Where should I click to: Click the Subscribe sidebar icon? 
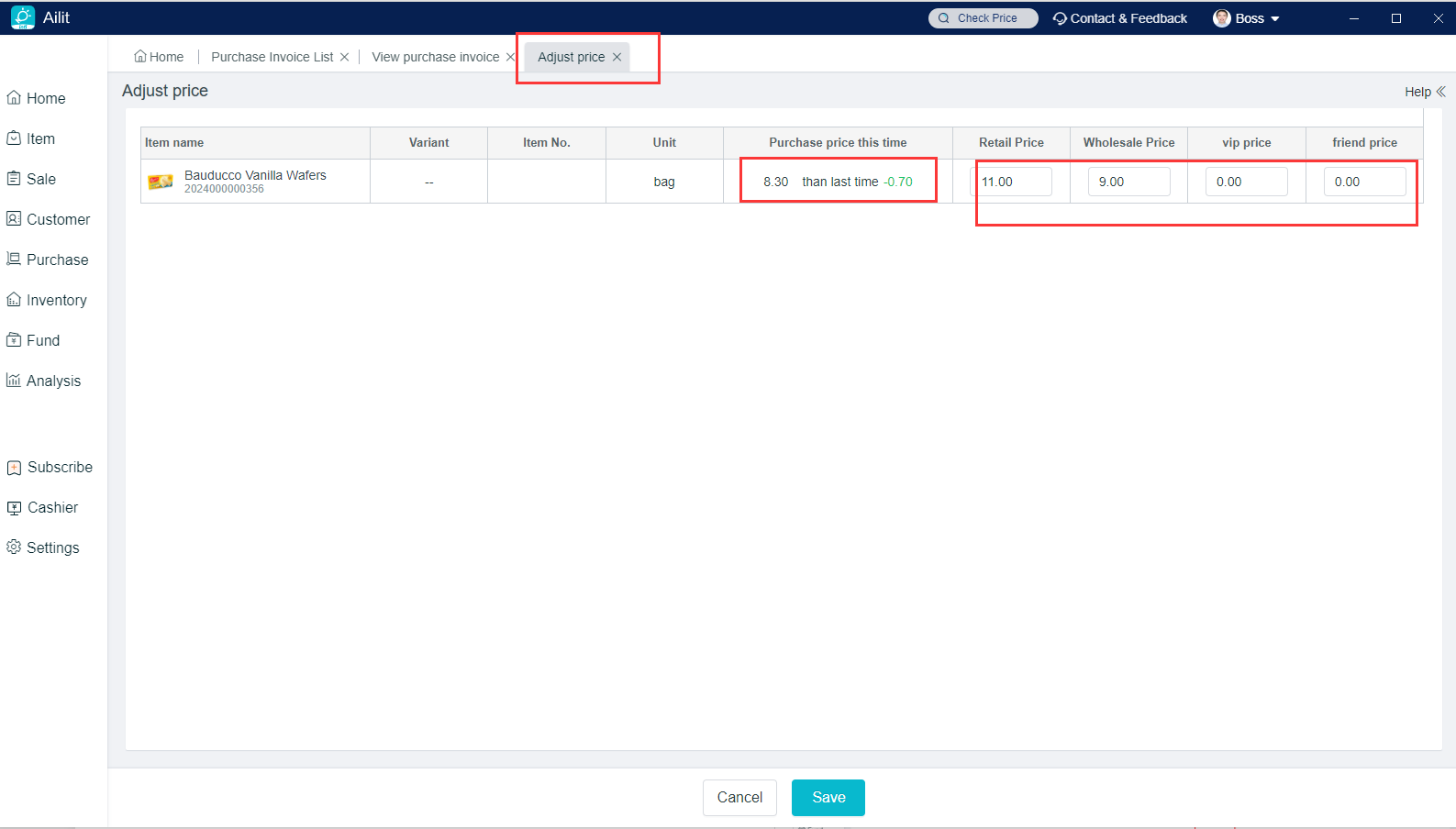pyautogui.click(x=14, y=468)
